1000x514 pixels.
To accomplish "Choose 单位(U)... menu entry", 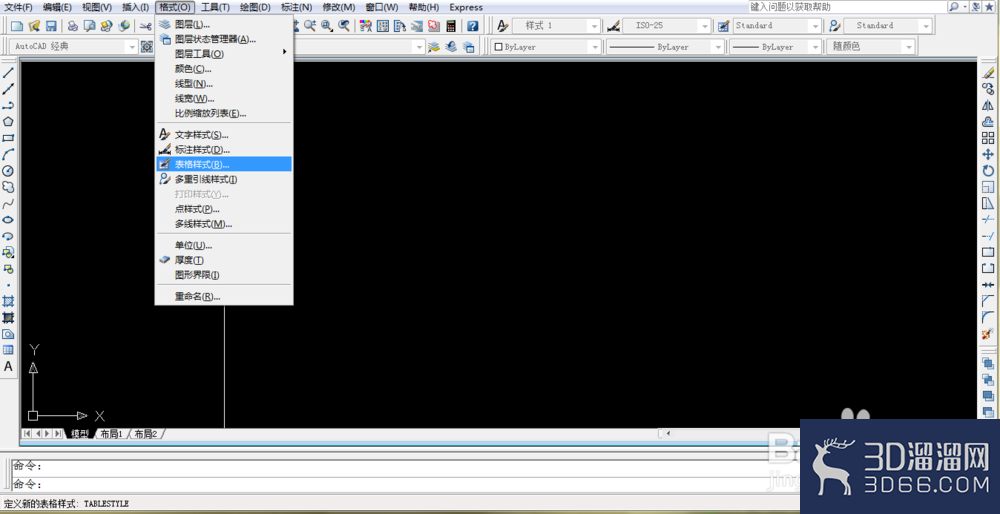I will click(224, 246).
